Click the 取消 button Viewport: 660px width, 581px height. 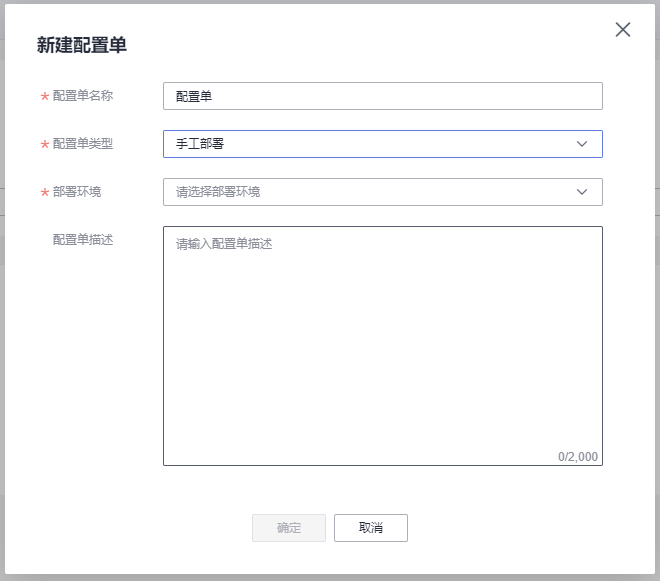click(371, 528)
